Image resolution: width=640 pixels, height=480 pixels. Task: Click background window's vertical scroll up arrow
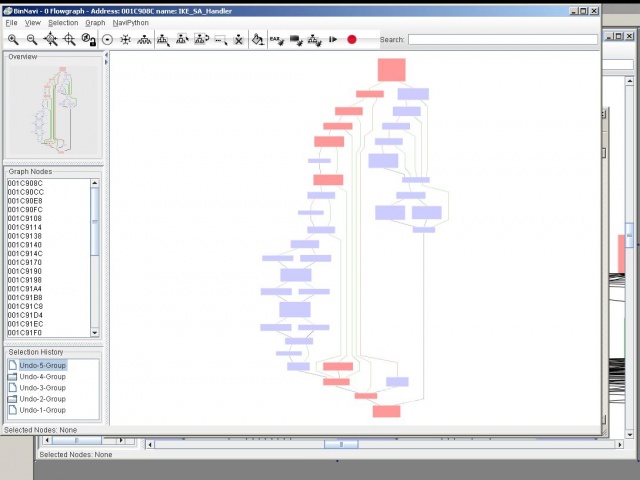tap(629, 81)
